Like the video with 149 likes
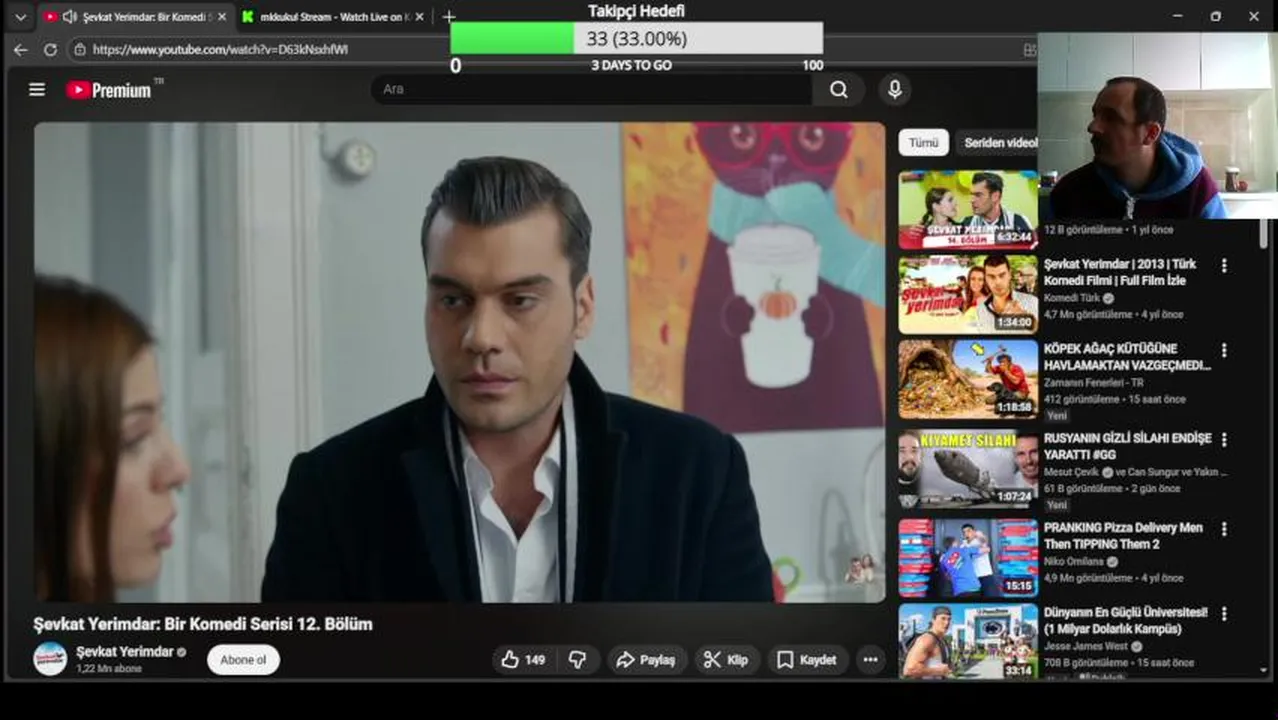The width and height of the screenshot is (1278, 720). pos(523,660)
